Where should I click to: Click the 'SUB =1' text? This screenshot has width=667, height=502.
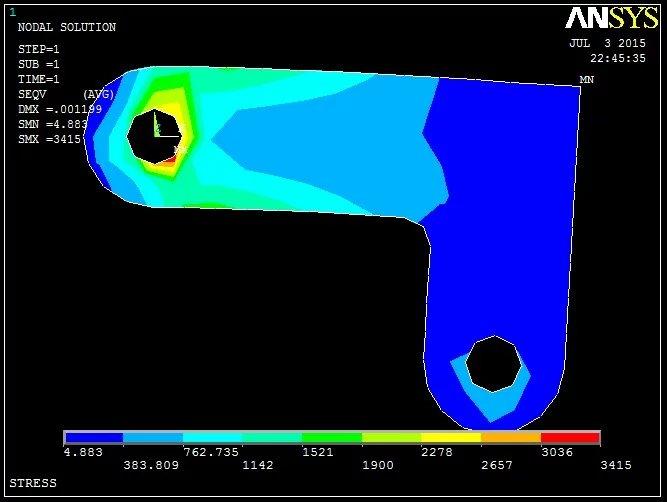point(38,64)
